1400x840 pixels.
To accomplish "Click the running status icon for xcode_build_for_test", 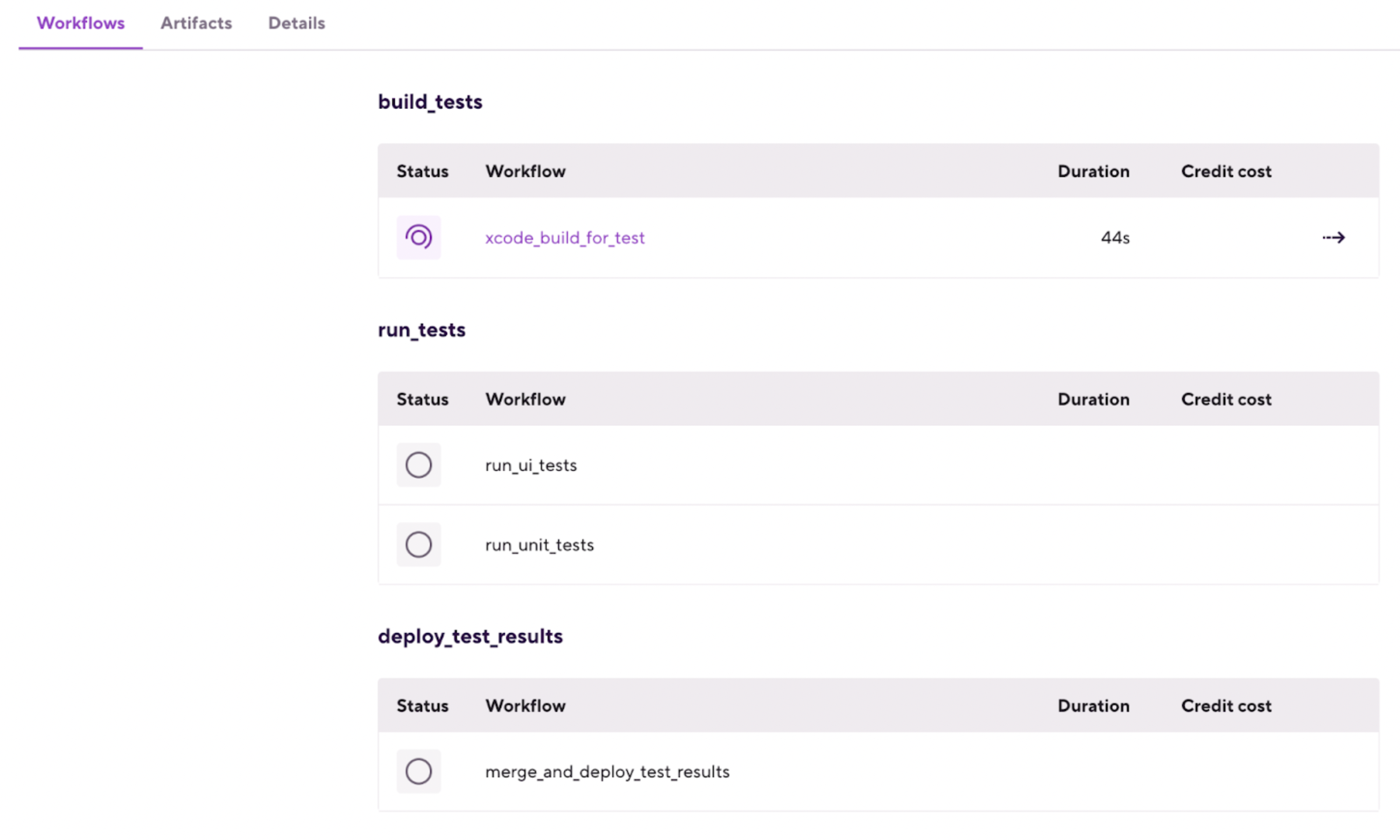I will click(418, 237).
